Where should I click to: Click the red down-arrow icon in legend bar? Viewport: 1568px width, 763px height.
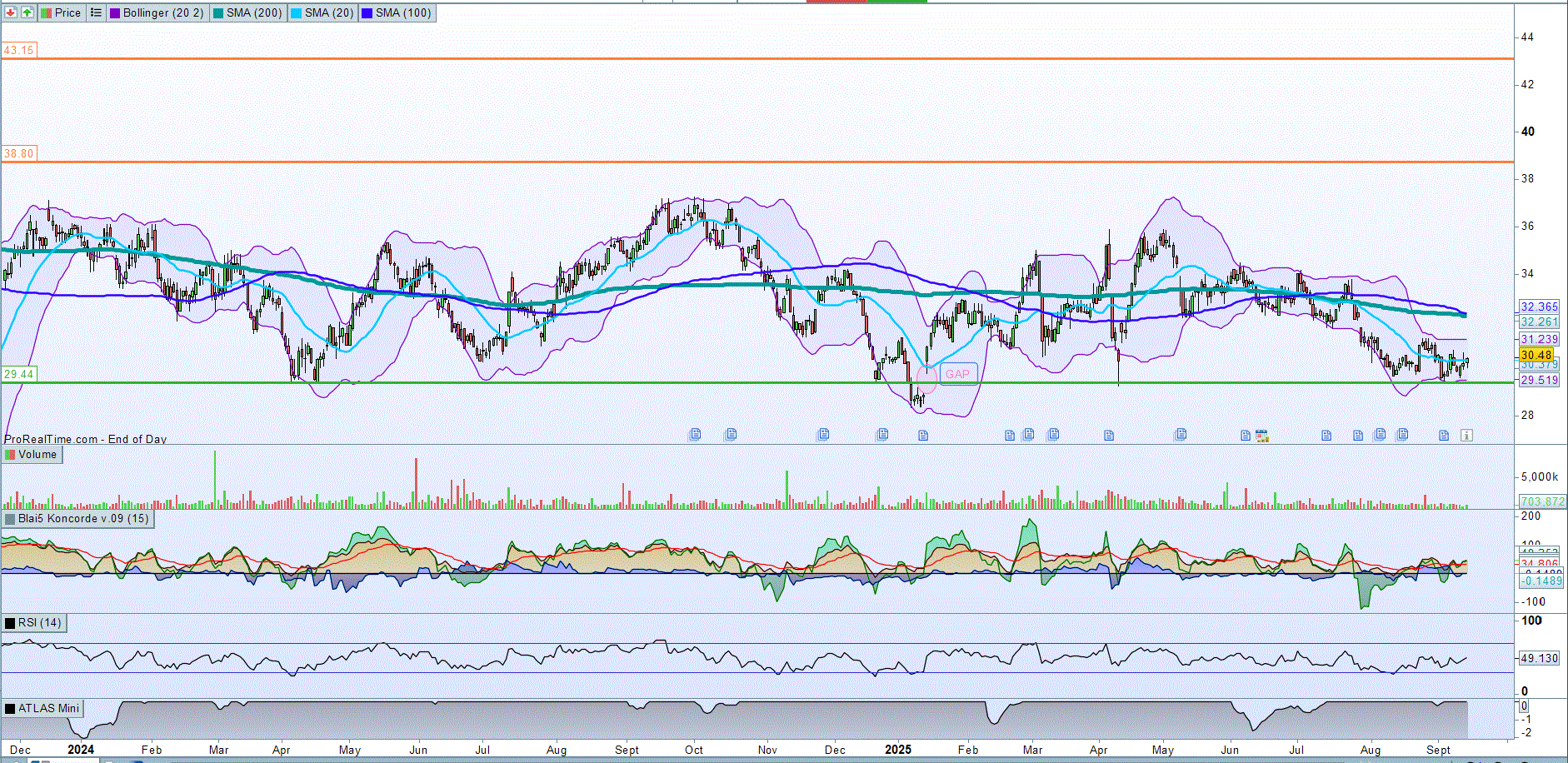11,12
